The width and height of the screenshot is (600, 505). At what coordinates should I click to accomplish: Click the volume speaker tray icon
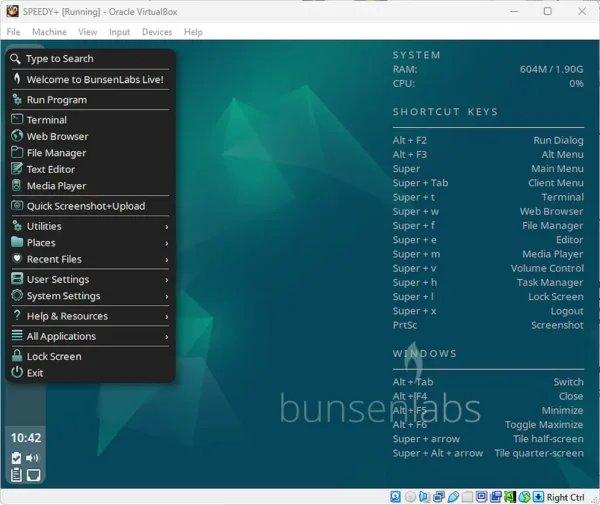[x=33, y=458]
